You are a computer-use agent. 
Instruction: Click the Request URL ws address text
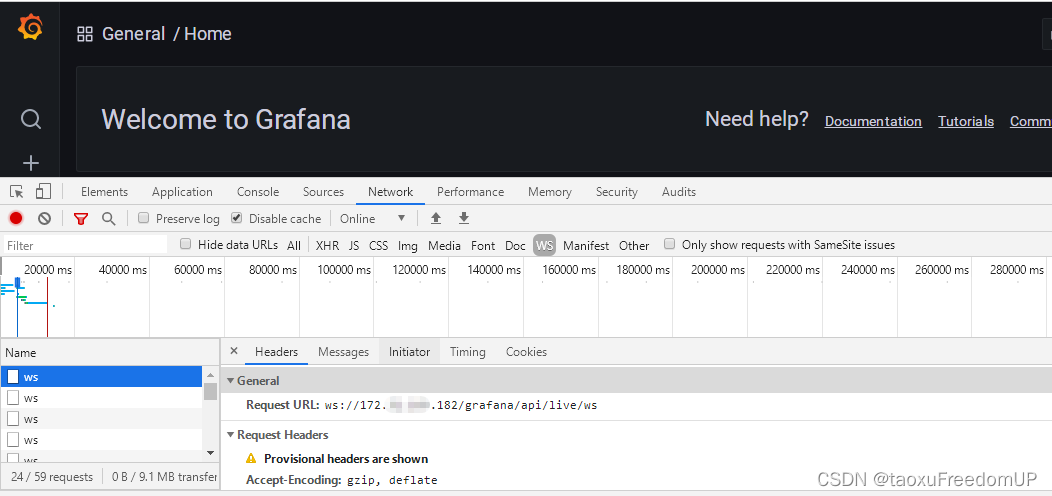(x=460, y=405)
